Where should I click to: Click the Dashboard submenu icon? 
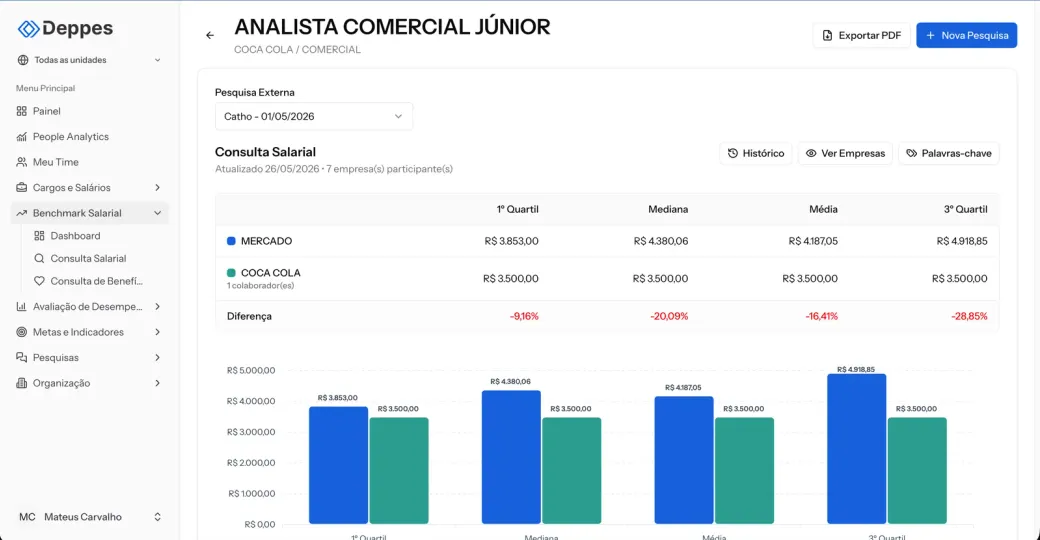[39, 236]
